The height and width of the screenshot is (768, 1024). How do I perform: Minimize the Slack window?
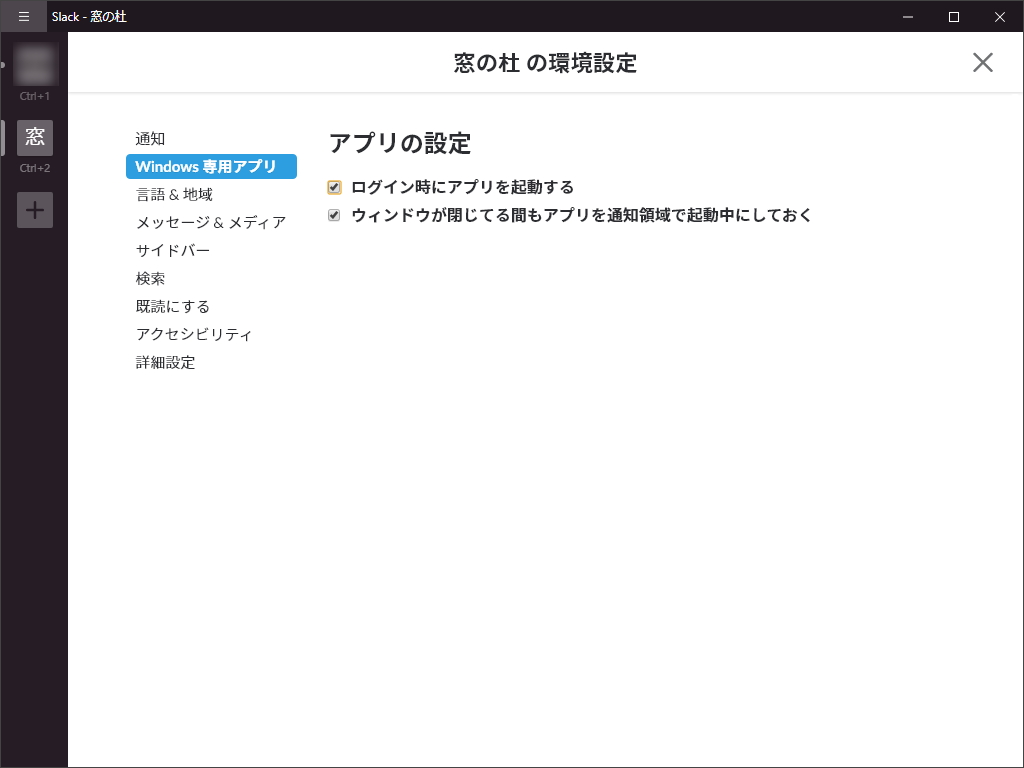pos(906,16)
